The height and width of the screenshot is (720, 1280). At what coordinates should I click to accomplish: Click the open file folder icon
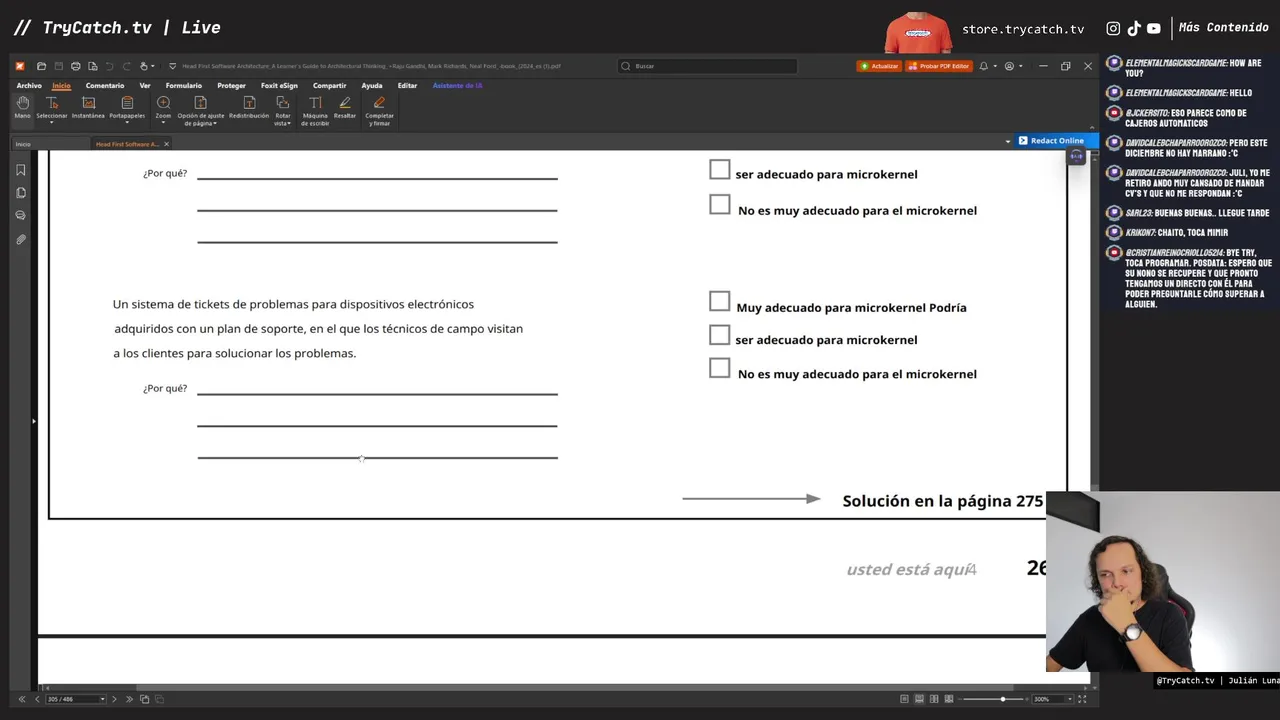coord(41,66)
